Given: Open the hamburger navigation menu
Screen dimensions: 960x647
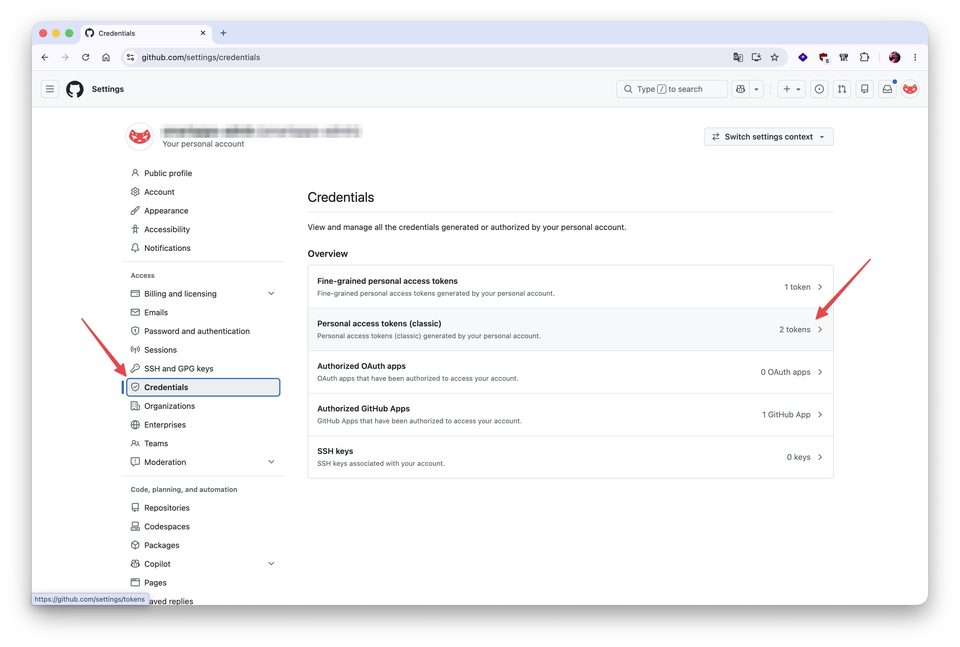Looking at the screenshot, I should 50,89.
